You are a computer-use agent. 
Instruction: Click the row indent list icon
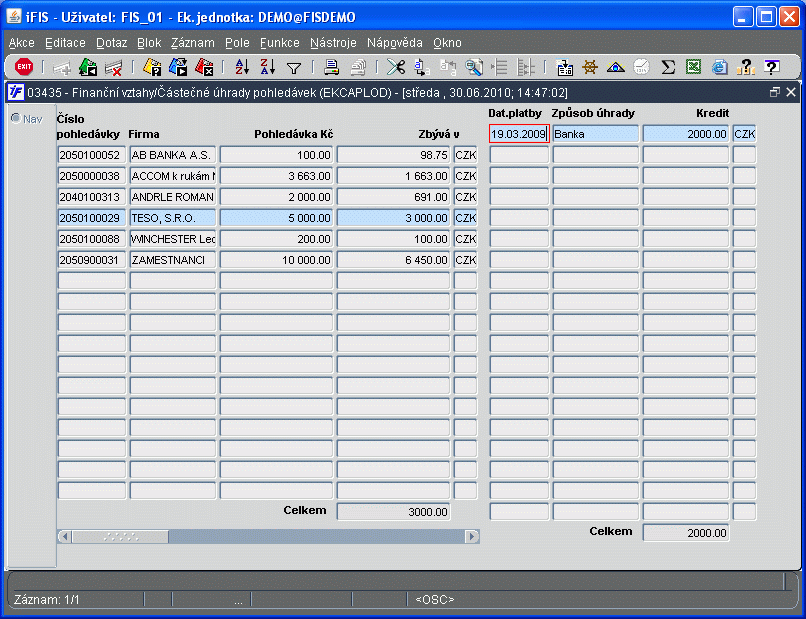coord(499,67)
